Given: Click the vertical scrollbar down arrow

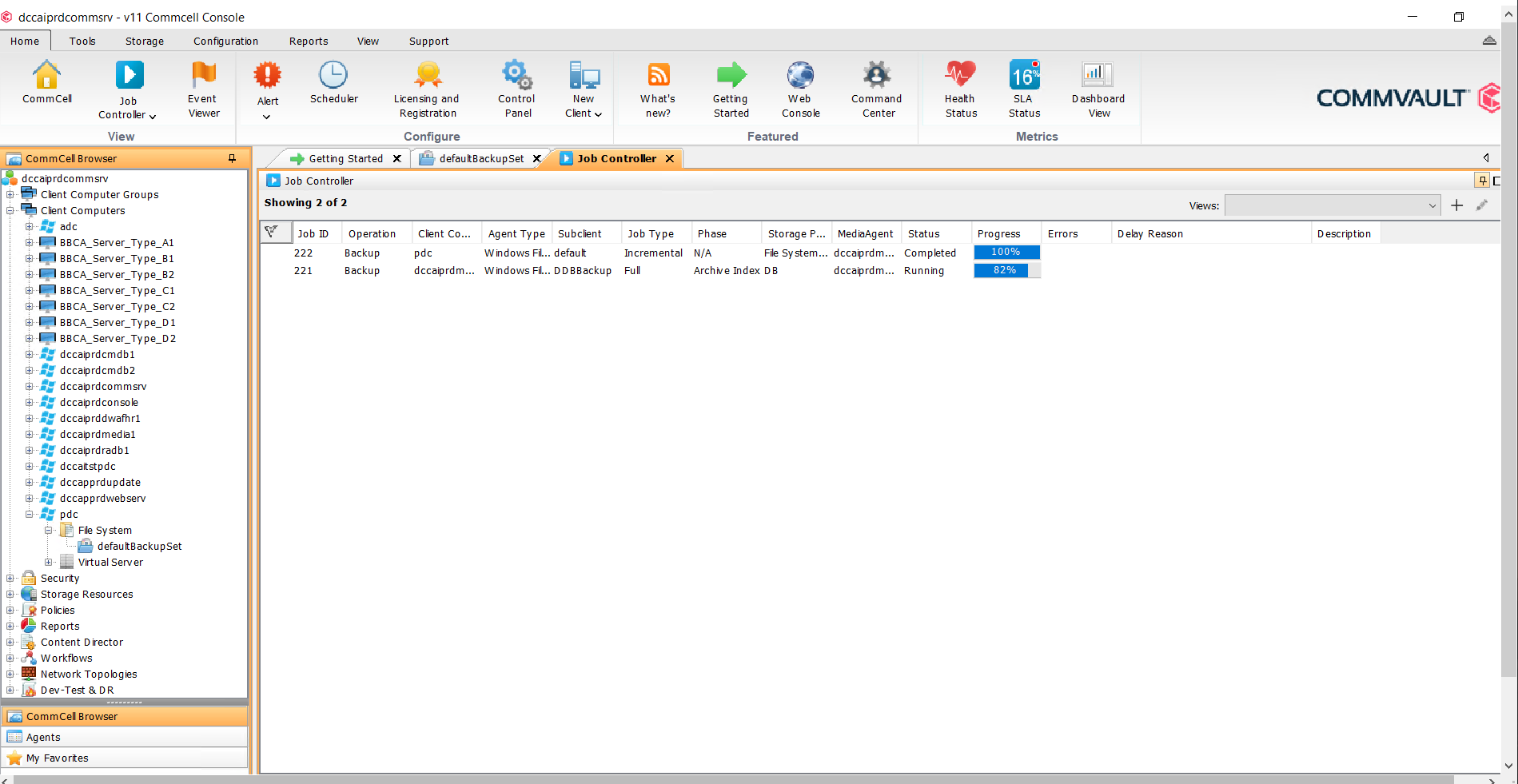Looking at the screenshot, I should click(x=1509, y=765).
